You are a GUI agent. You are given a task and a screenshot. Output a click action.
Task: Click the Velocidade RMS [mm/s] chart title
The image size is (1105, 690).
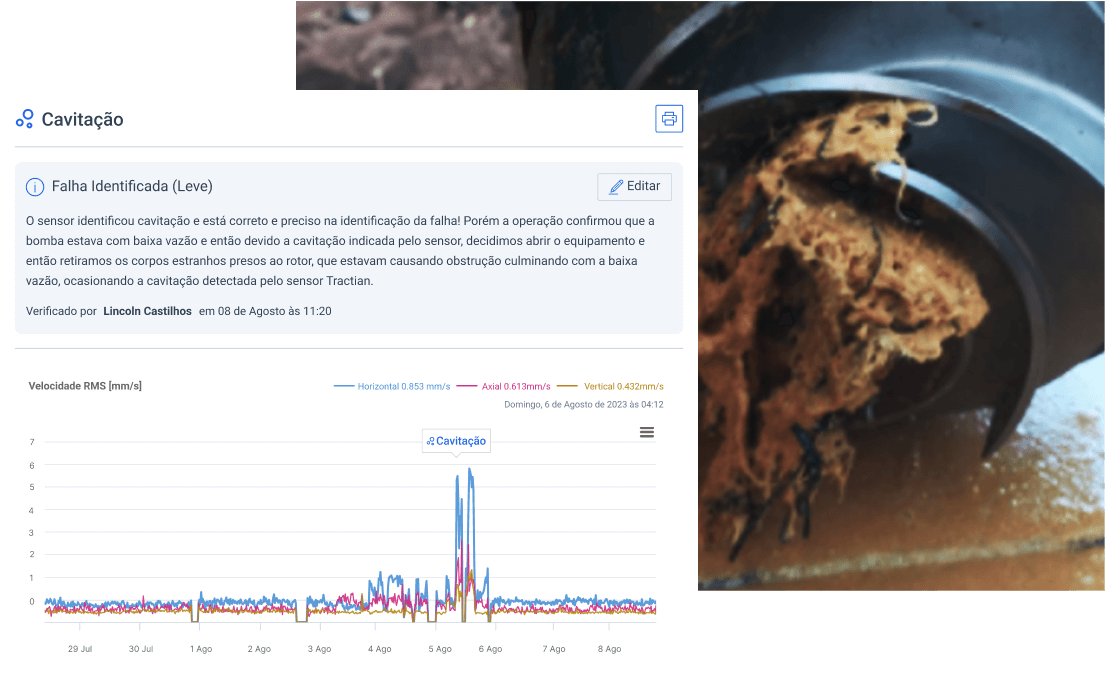85,386
